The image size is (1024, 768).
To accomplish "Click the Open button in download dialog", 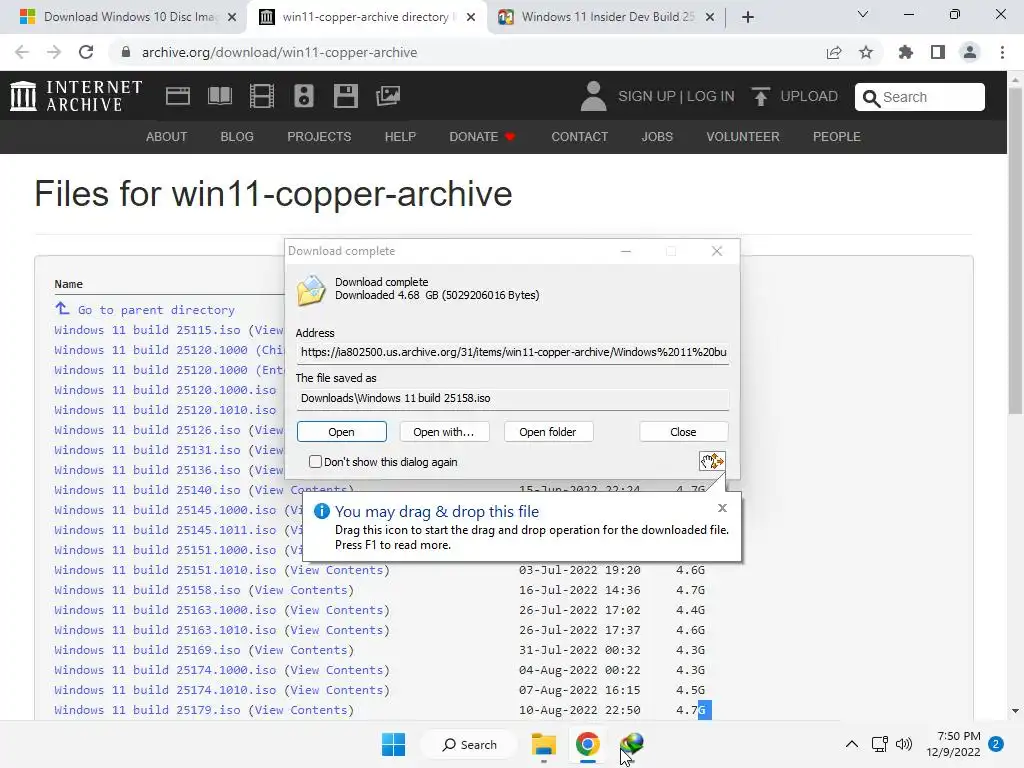I will tap(342, 432).
